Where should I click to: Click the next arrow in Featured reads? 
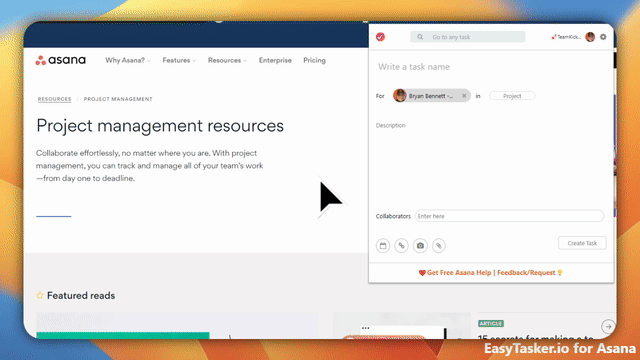[x=608, y=327]
